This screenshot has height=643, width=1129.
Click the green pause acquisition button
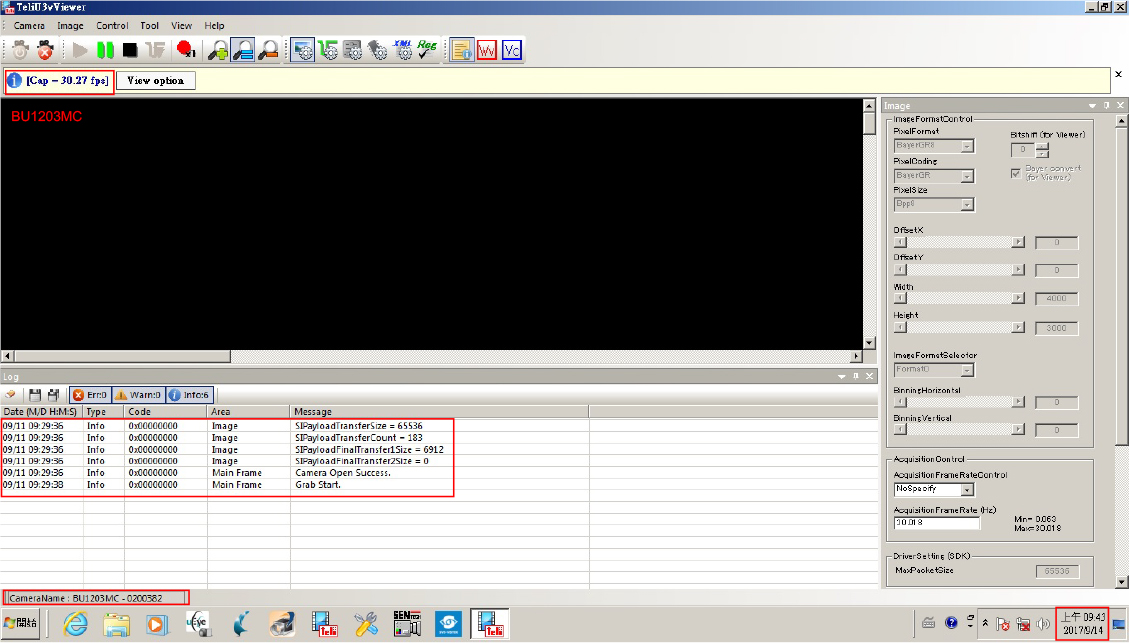105,50
